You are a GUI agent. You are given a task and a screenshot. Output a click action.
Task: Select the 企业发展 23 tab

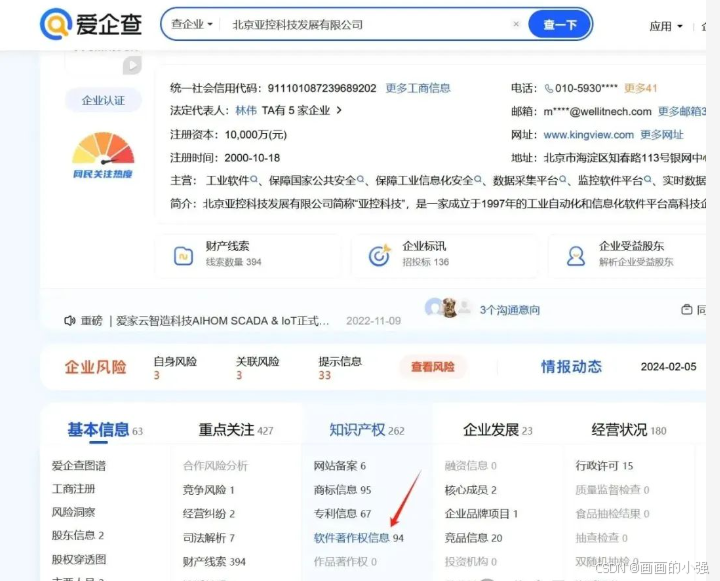point(498,430)
